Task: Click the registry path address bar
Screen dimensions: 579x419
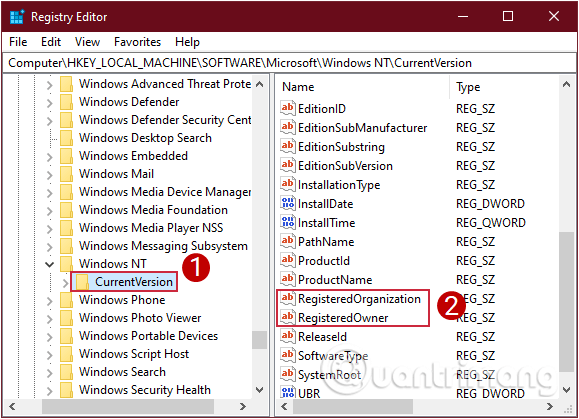Action: (289, 63)
